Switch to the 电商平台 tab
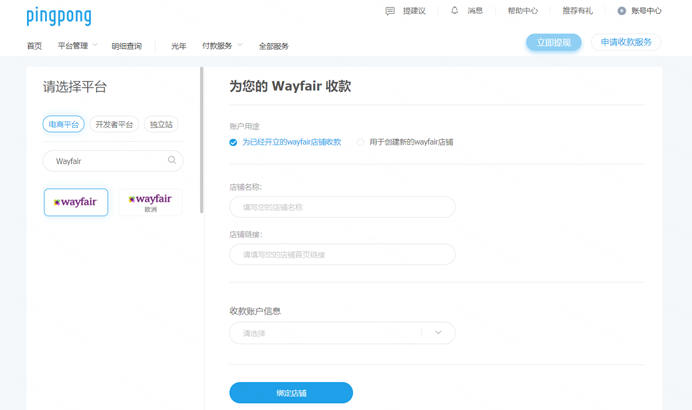 [64, 124]
